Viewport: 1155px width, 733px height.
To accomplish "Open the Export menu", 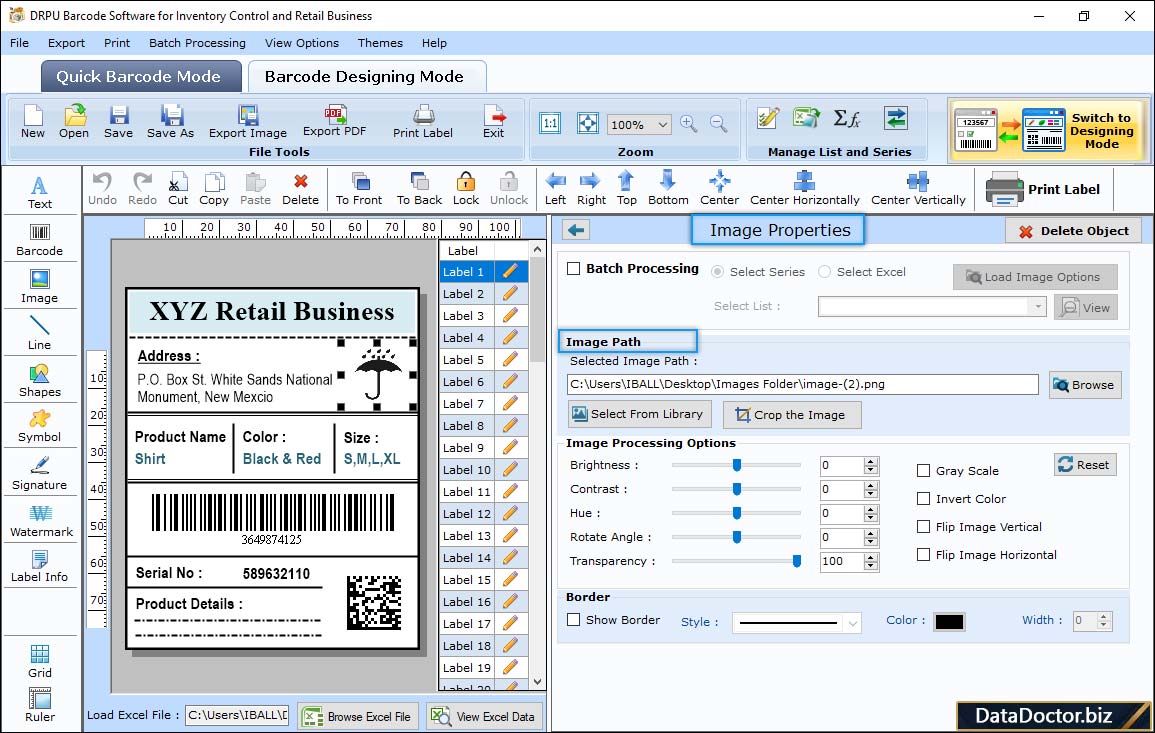I will 66,43.
